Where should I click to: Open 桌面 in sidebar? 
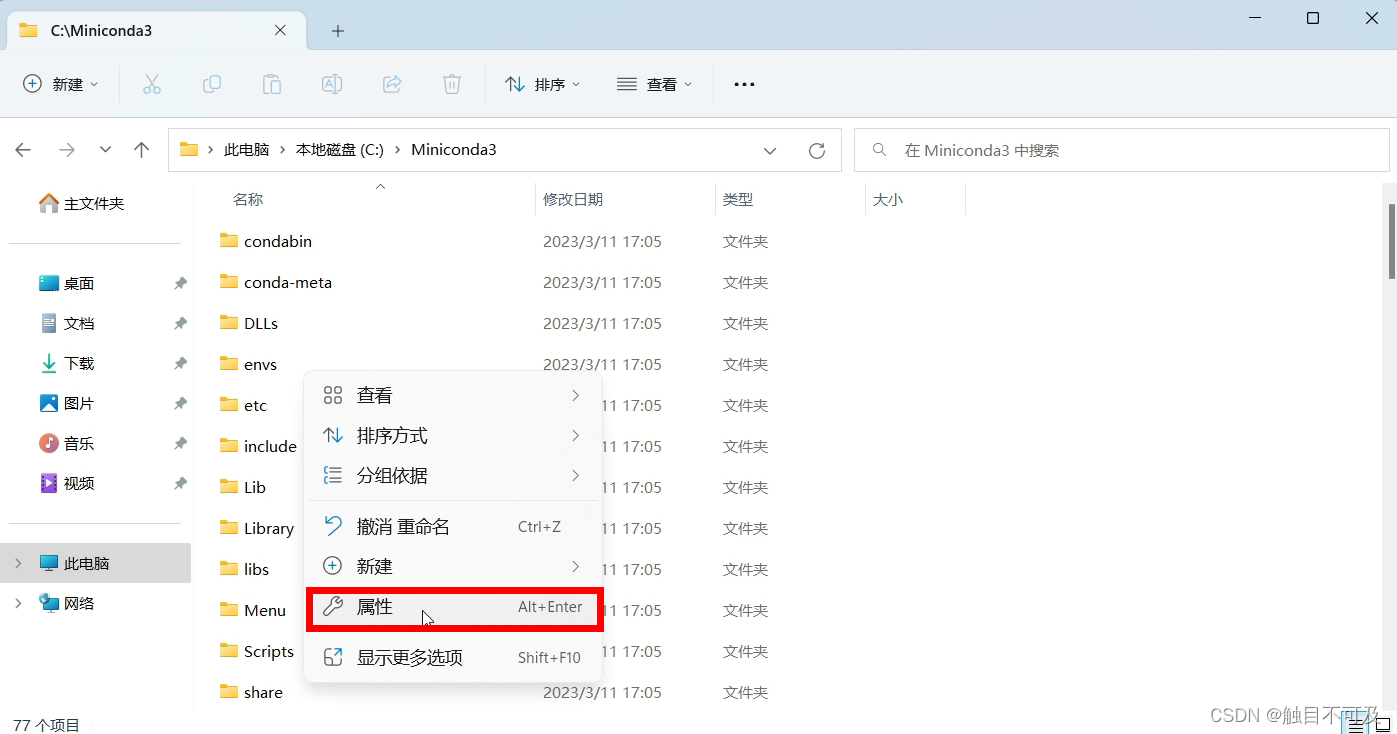(79, 284)
